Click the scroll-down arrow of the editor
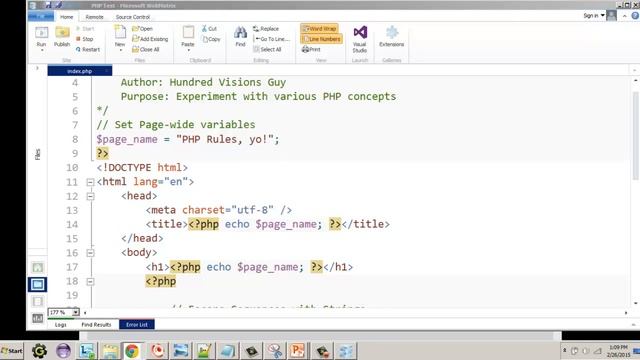The height and width of the screenshot is (360, 640). 636,304
